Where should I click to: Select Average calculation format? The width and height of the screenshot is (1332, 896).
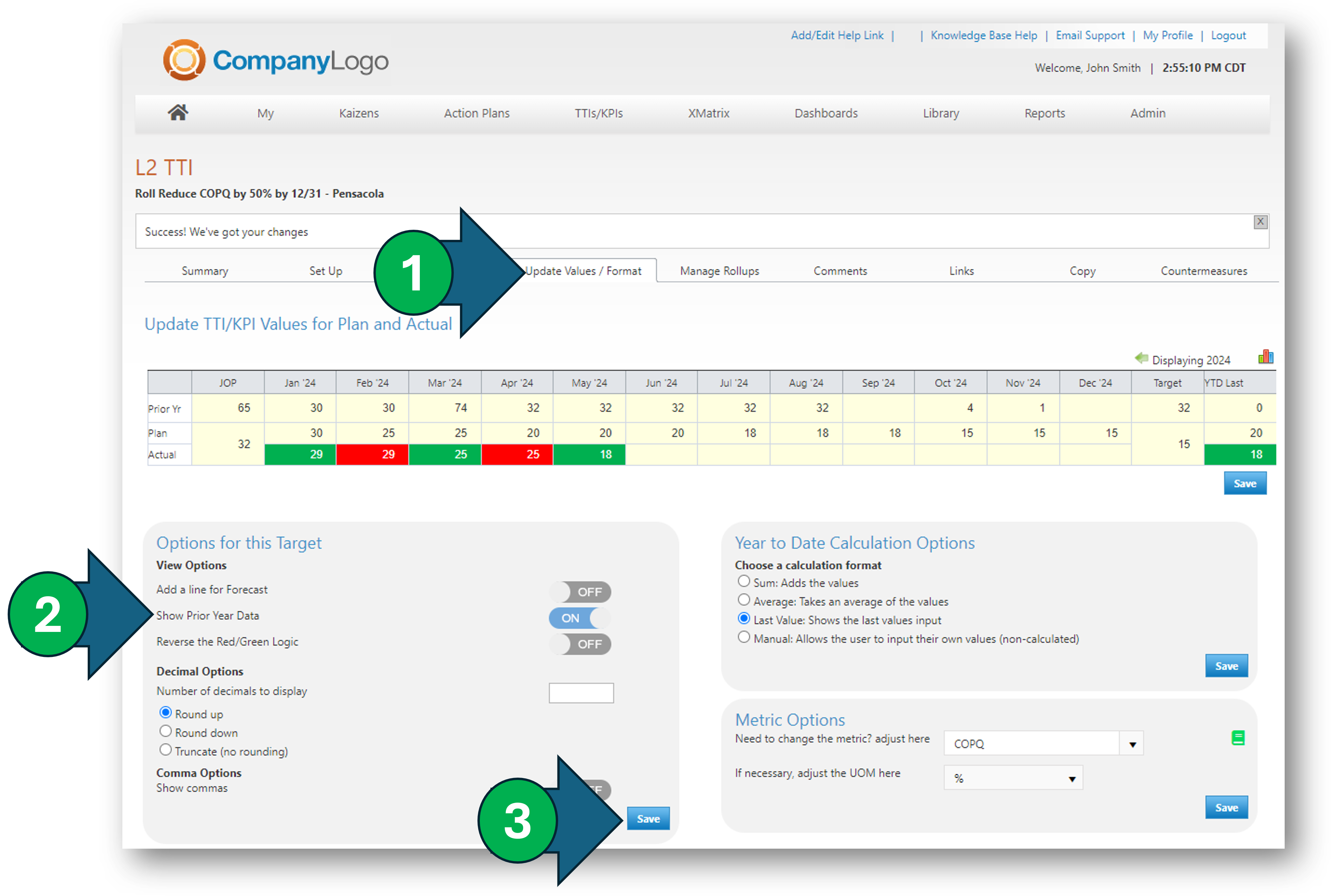coord(744,600)
